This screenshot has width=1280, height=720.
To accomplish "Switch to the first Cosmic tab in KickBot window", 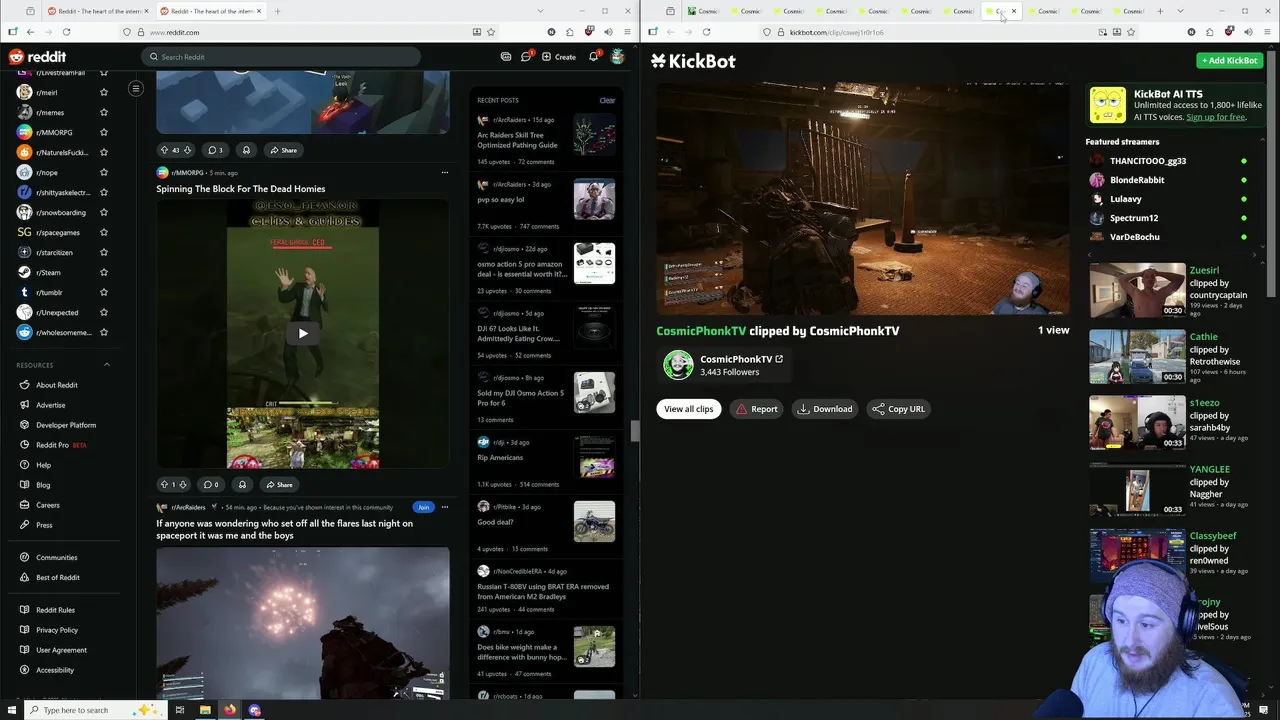I will (703, 11).
